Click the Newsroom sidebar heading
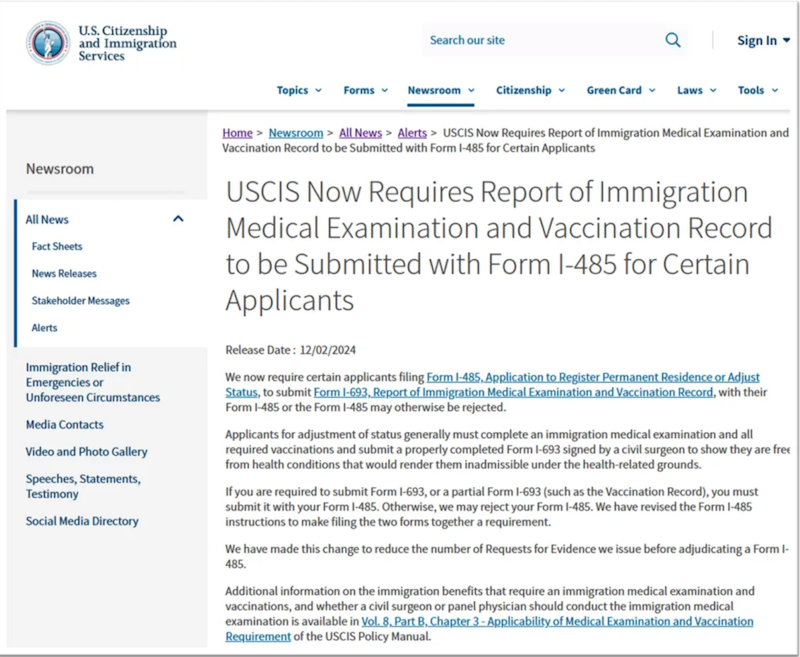Image resolution: width=800 pixels, height=657 pixels. coord(60,169)
